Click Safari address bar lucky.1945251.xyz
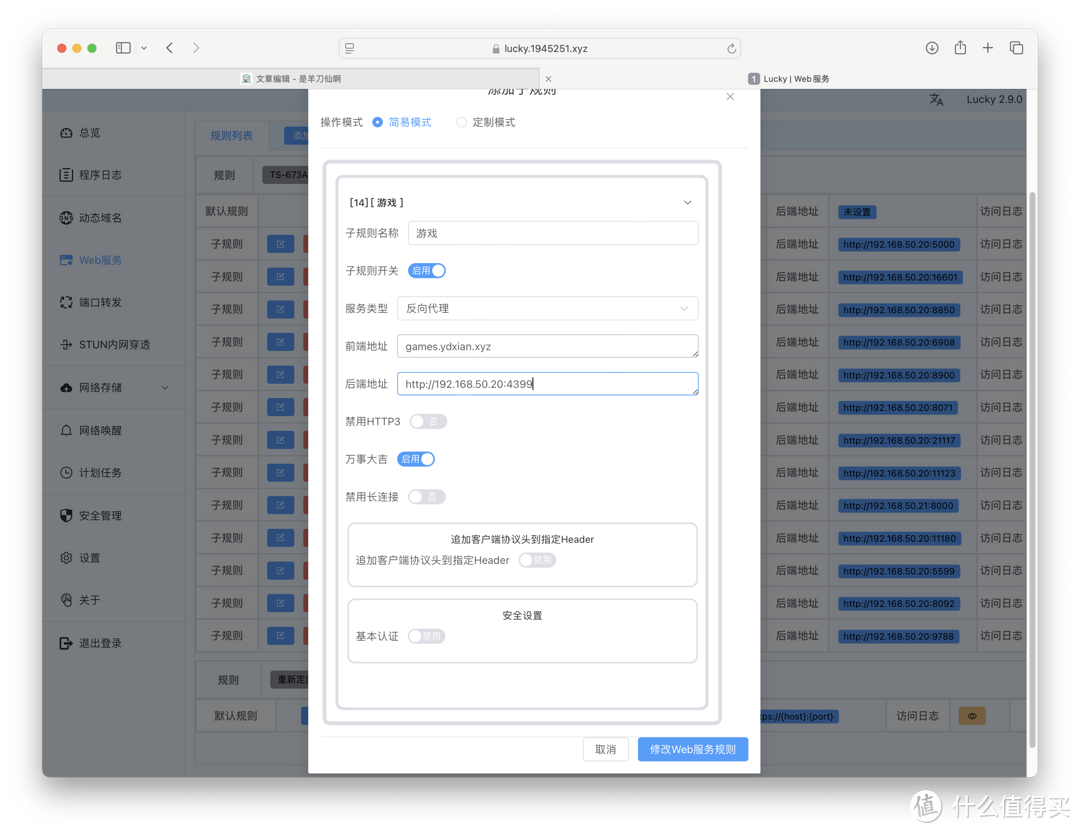This screenshot has width=1080, height=833. point(539,49)
